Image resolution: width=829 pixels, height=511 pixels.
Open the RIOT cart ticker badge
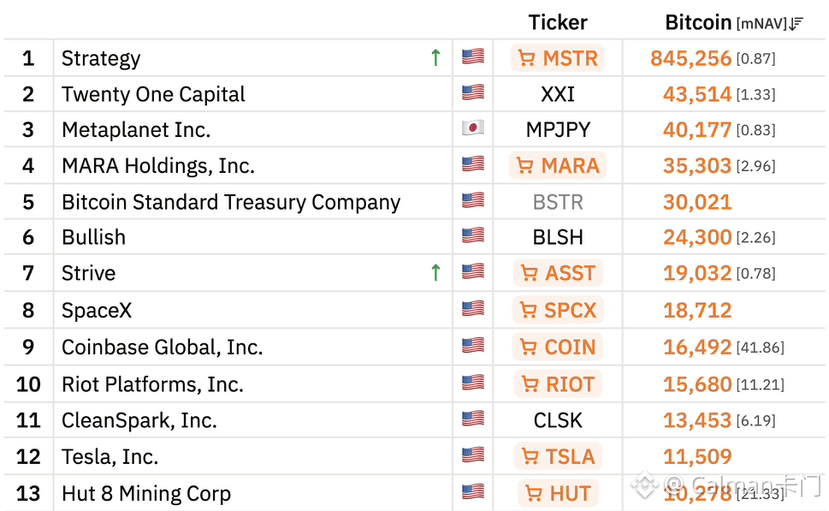tap(558, 384)
